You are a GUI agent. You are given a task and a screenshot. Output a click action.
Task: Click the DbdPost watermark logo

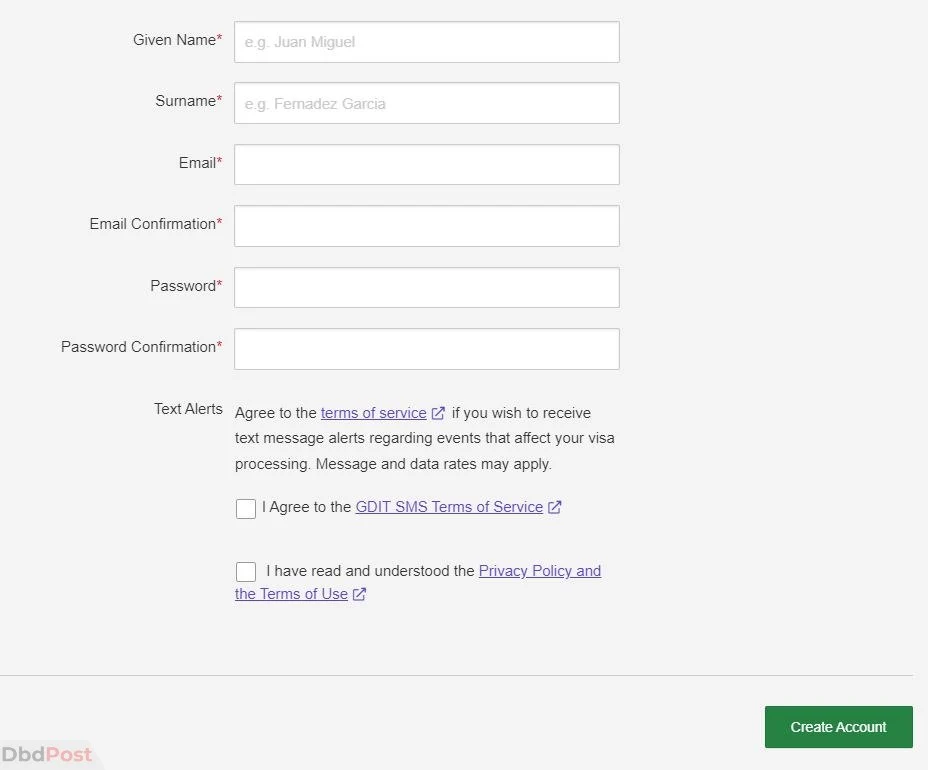(46, 755)
